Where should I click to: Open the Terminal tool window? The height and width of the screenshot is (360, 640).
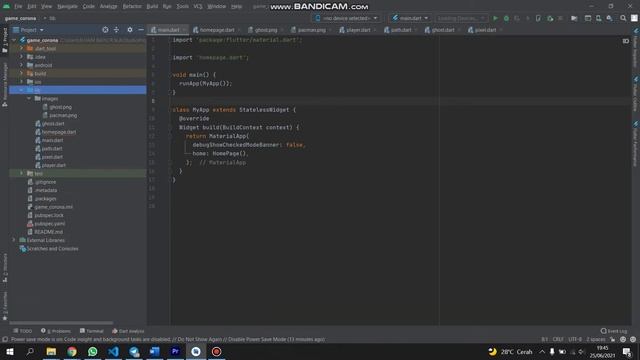pyautogui.click(x=92, y=331)
